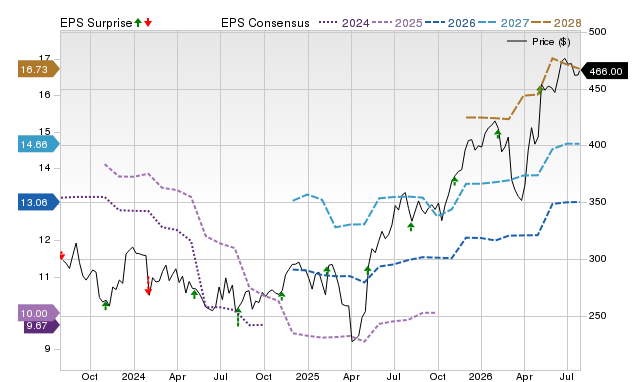The height and width of the screenshot is (382, 640).
Task: Click the November 2024 green surprise arrow
Action: [x=282, y=295]
